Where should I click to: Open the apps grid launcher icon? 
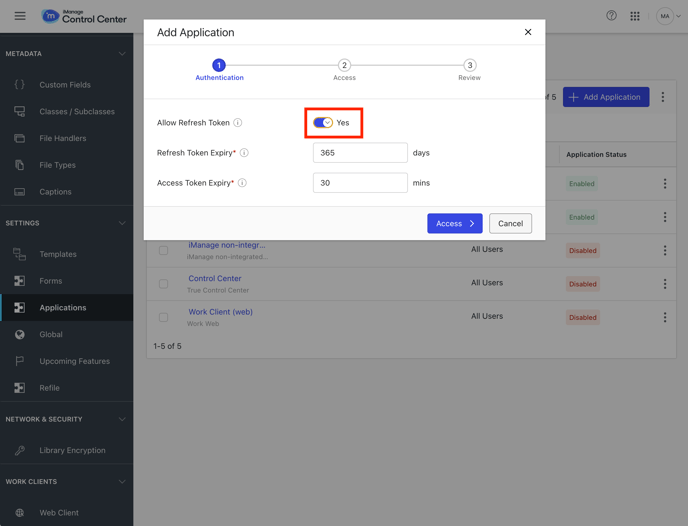coord(635,16)
